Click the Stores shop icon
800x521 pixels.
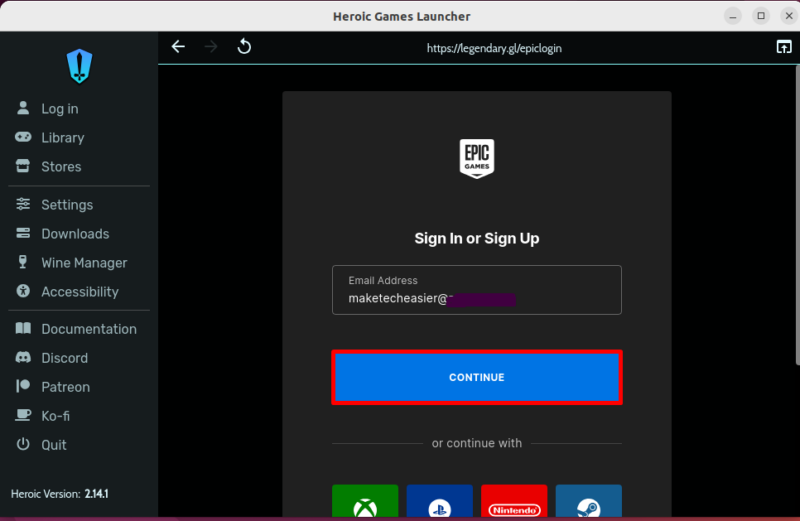pyautogui.click(x=23, y=166)
